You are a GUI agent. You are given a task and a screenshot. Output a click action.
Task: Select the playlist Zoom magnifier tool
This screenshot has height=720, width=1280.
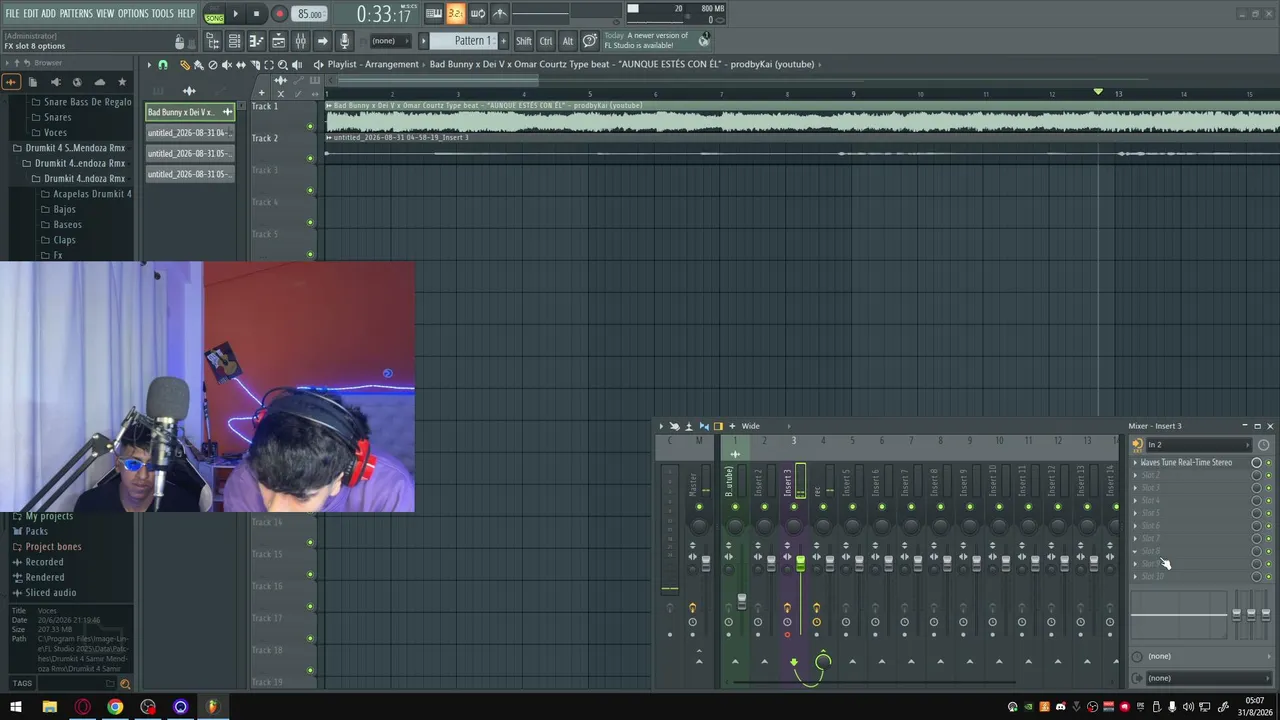click(x=282, y=65)
